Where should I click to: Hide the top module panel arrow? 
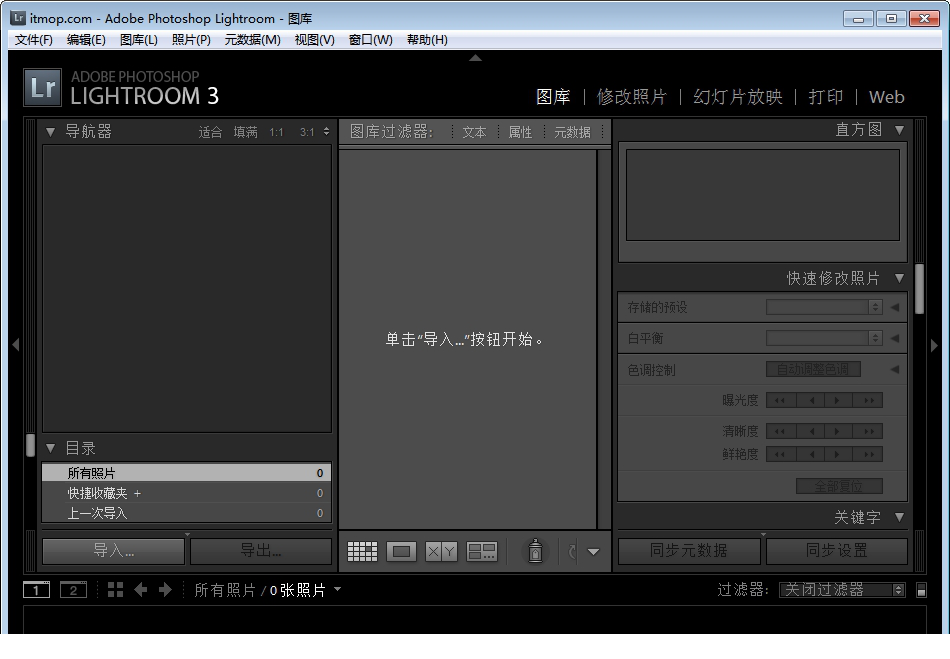click(476, 58)
